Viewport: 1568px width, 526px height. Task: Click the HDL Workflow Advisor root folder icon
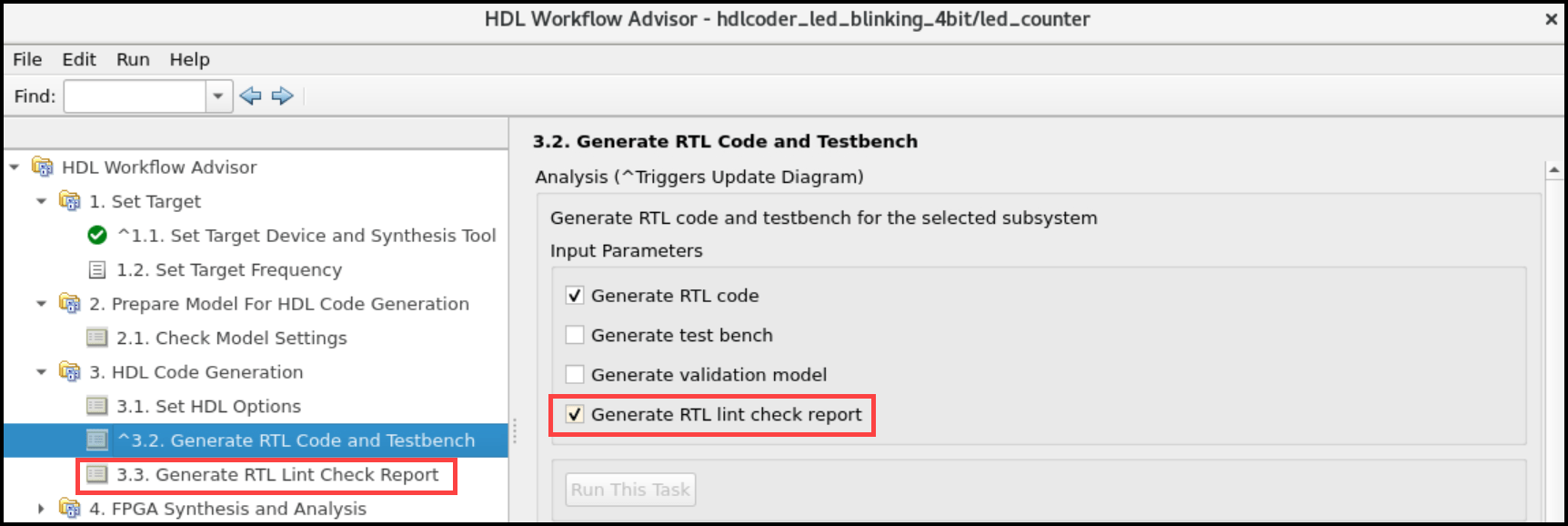(43, 167)
